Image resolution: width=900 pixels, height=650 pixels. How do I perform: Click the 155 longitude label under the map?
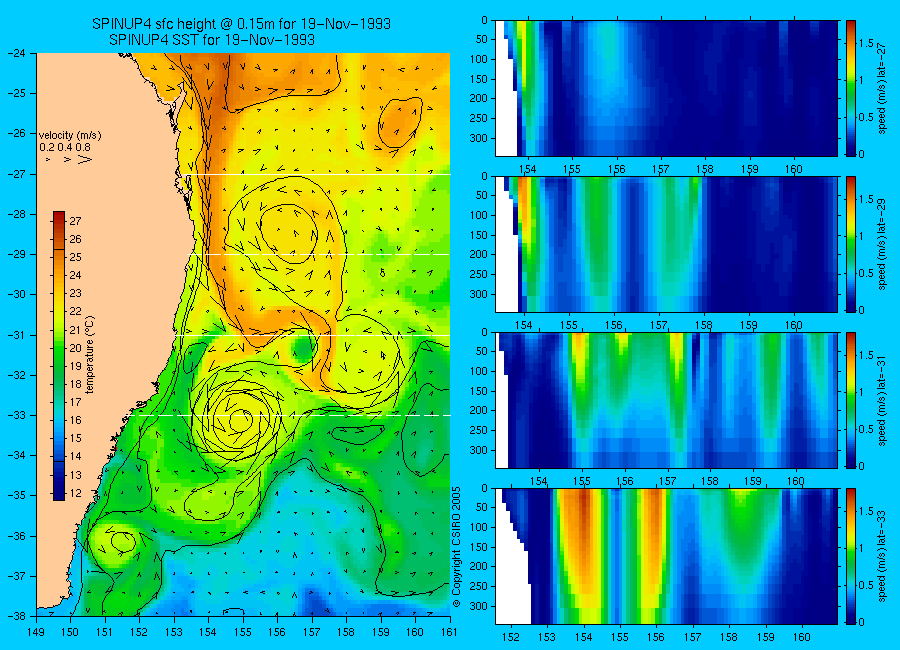243,632
